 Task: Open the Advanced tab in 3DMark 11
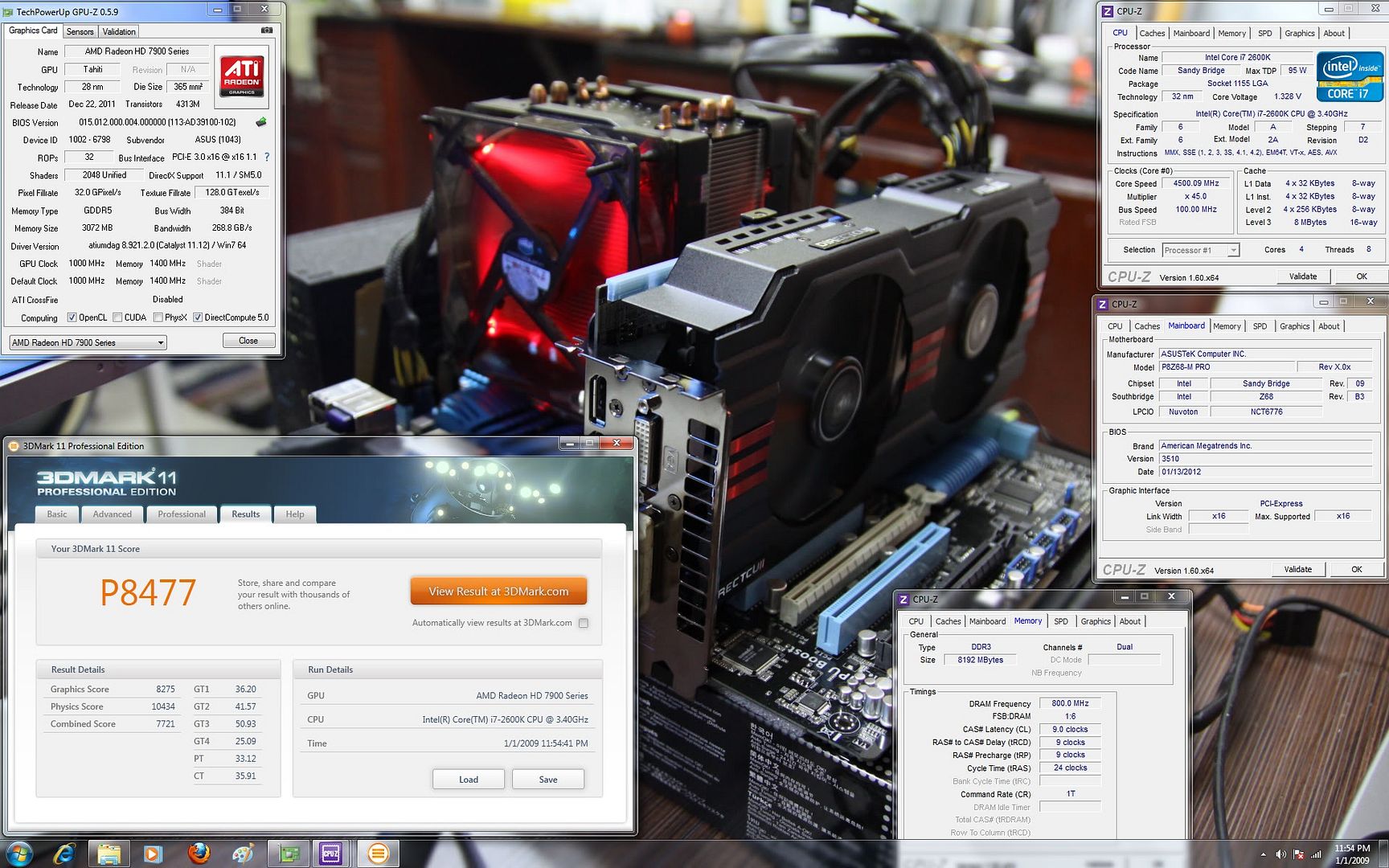pyautogui.click(x=113, y=514)
